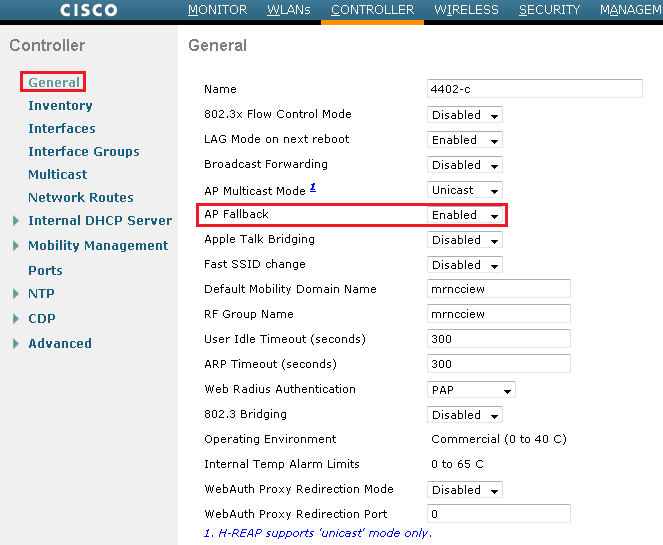Click the controller Name input field
This screenshot has width=663, height=545.
click(534, 89)
